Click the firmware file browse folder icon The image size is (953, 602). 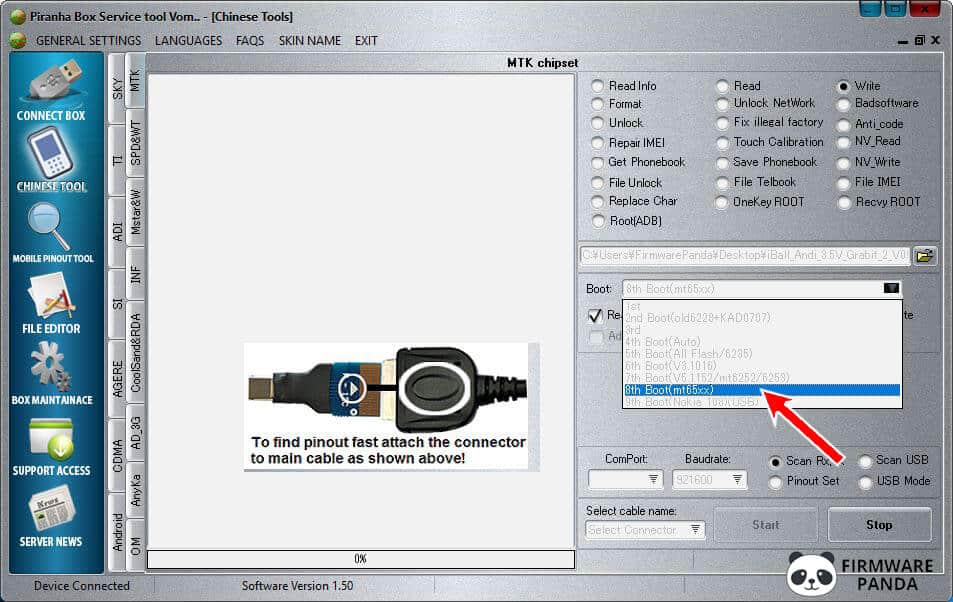point(924,255)
